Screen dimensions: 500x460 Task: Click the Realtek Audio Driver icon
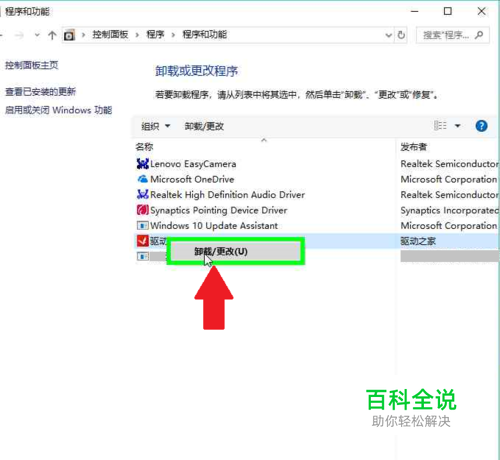click(x=143, y=194)
